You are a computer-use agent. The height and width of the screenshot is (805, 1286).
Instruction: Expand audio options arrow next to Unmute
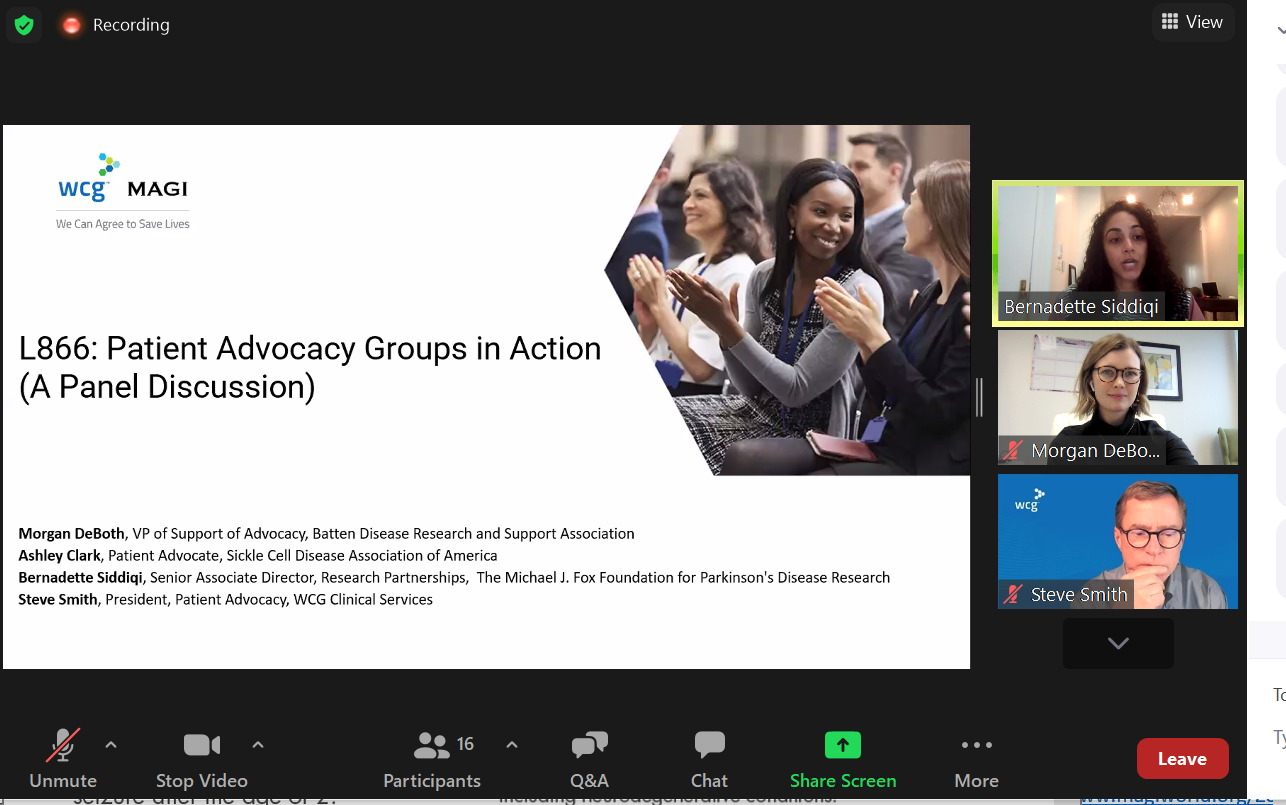coord(111,745)
